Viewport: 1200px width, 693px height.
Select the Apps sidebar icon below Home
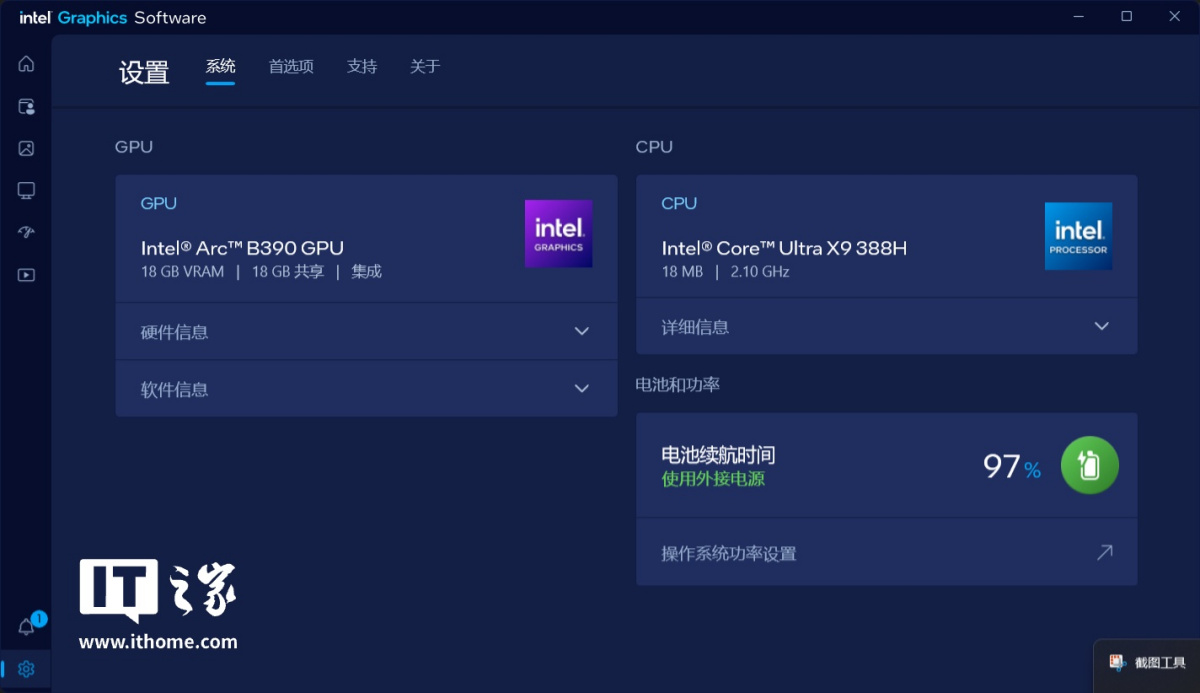point(26,106)
